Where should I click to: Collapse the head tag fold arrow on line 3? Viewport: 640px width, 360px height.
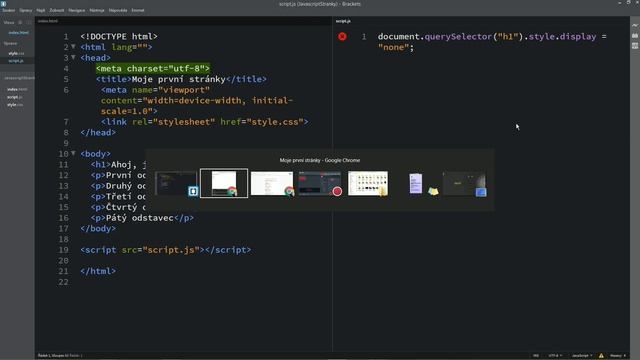pos(73,58)
